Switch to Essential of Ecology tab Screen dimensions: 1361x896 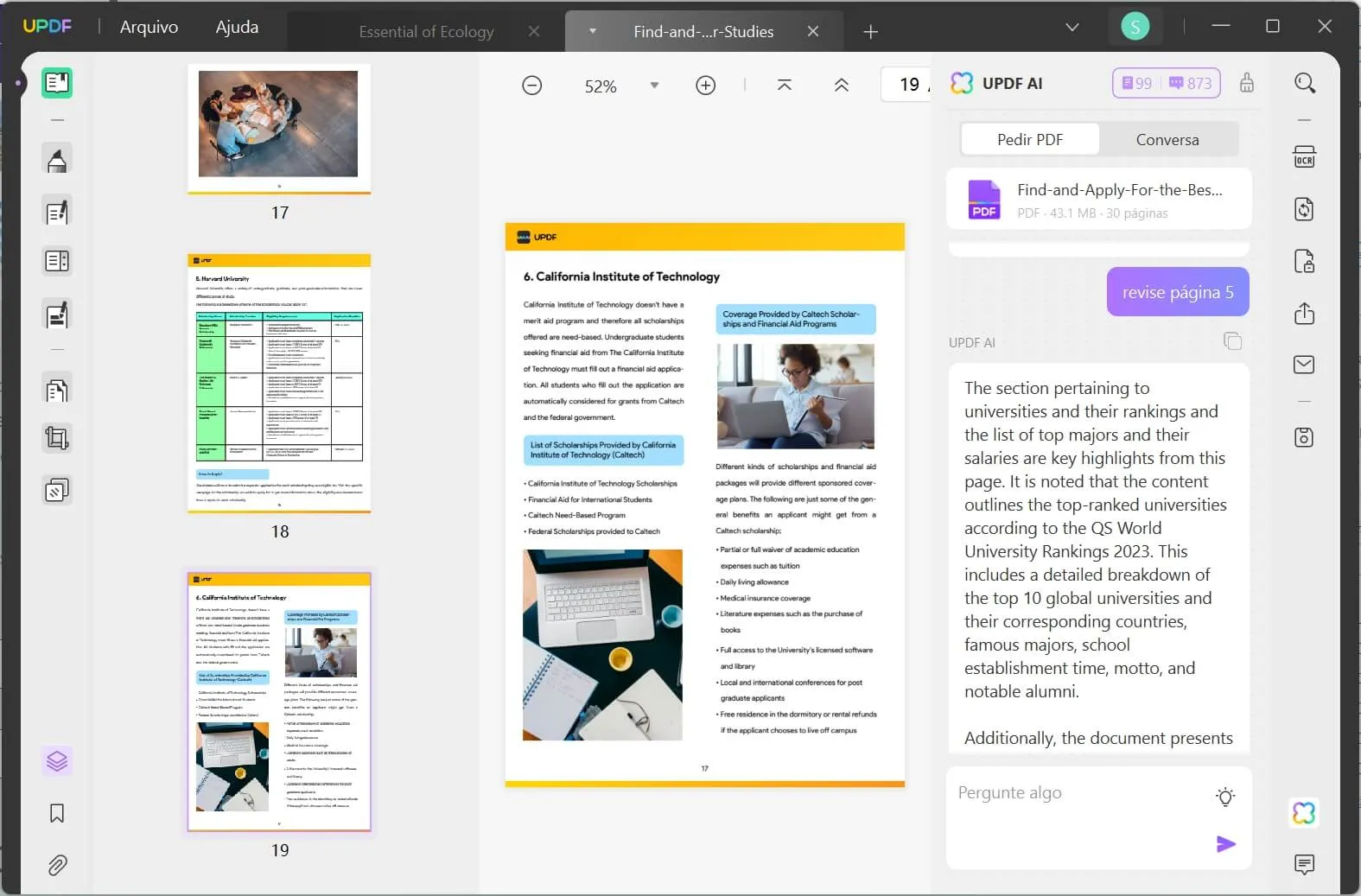[x=426, y=32]
